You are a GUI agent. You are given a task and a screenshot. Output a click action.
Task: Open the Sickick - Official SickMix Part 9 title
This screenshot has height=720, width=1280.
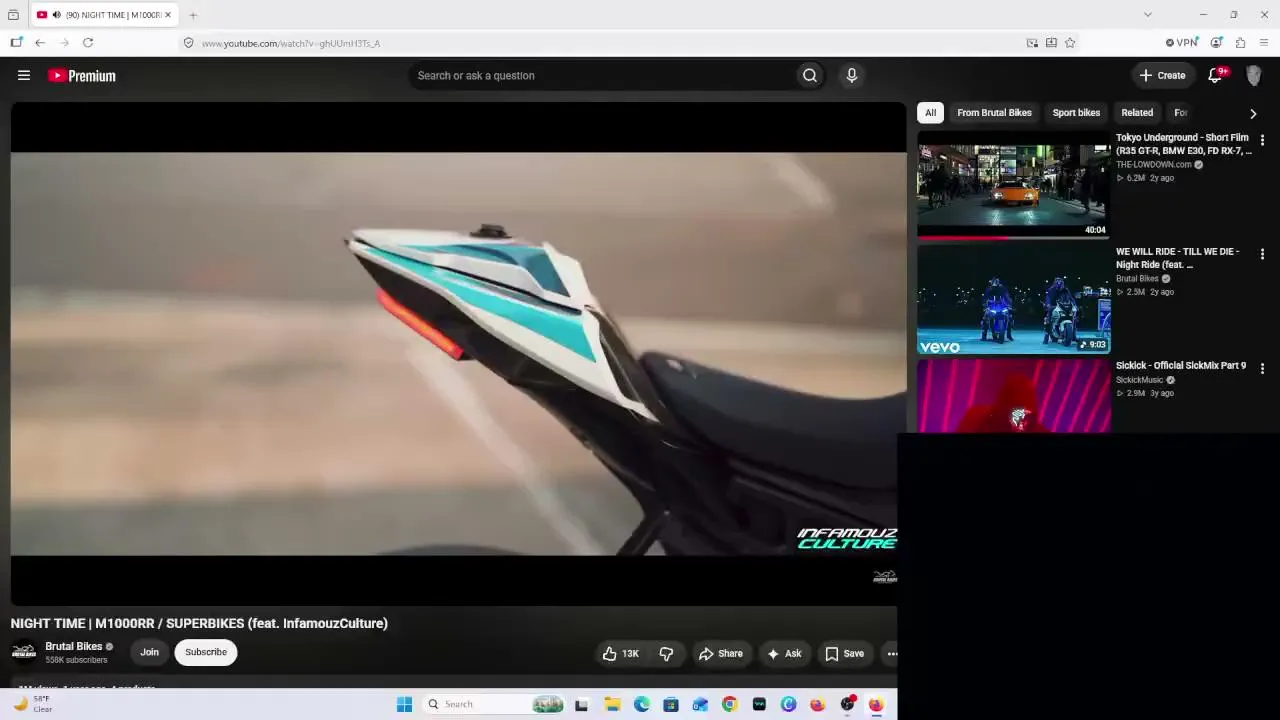[1181, 366]
